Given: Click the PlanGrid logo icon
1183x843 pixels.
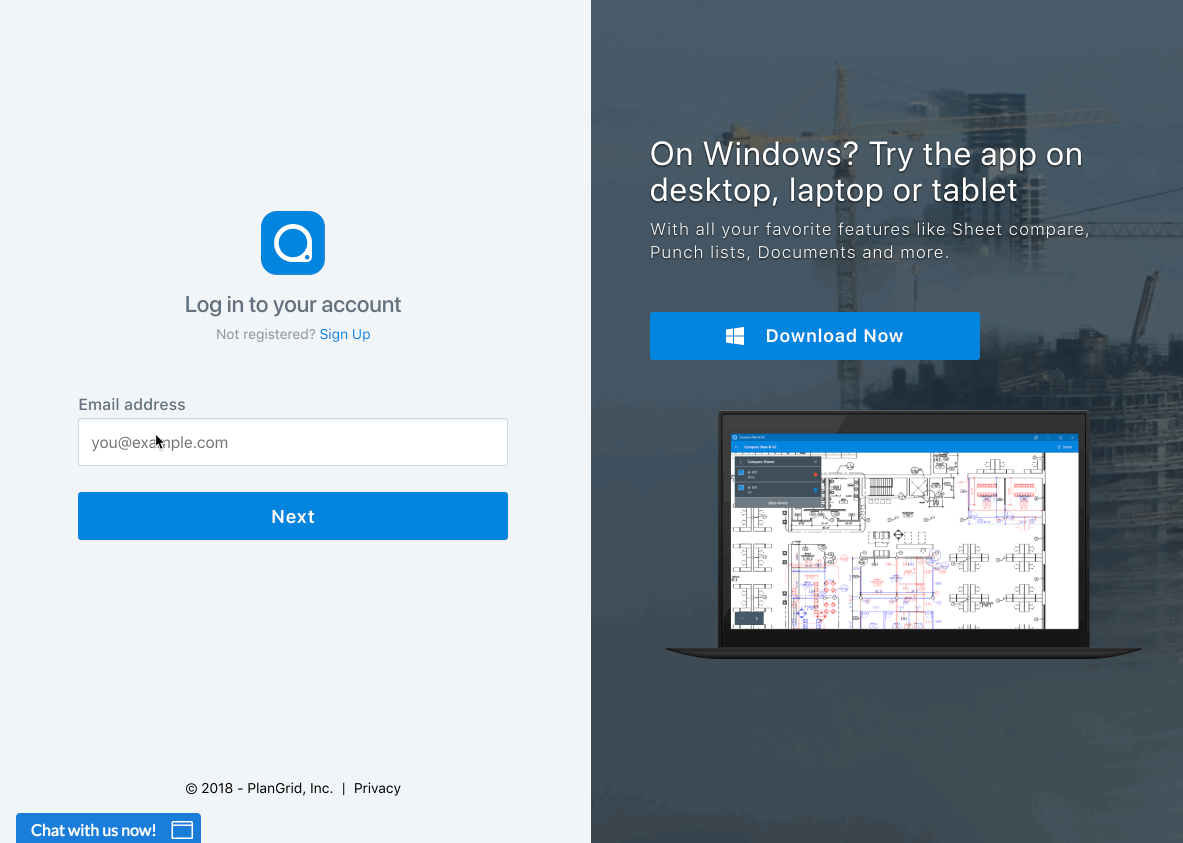Looking at the screenshot, I should [293, 243].
